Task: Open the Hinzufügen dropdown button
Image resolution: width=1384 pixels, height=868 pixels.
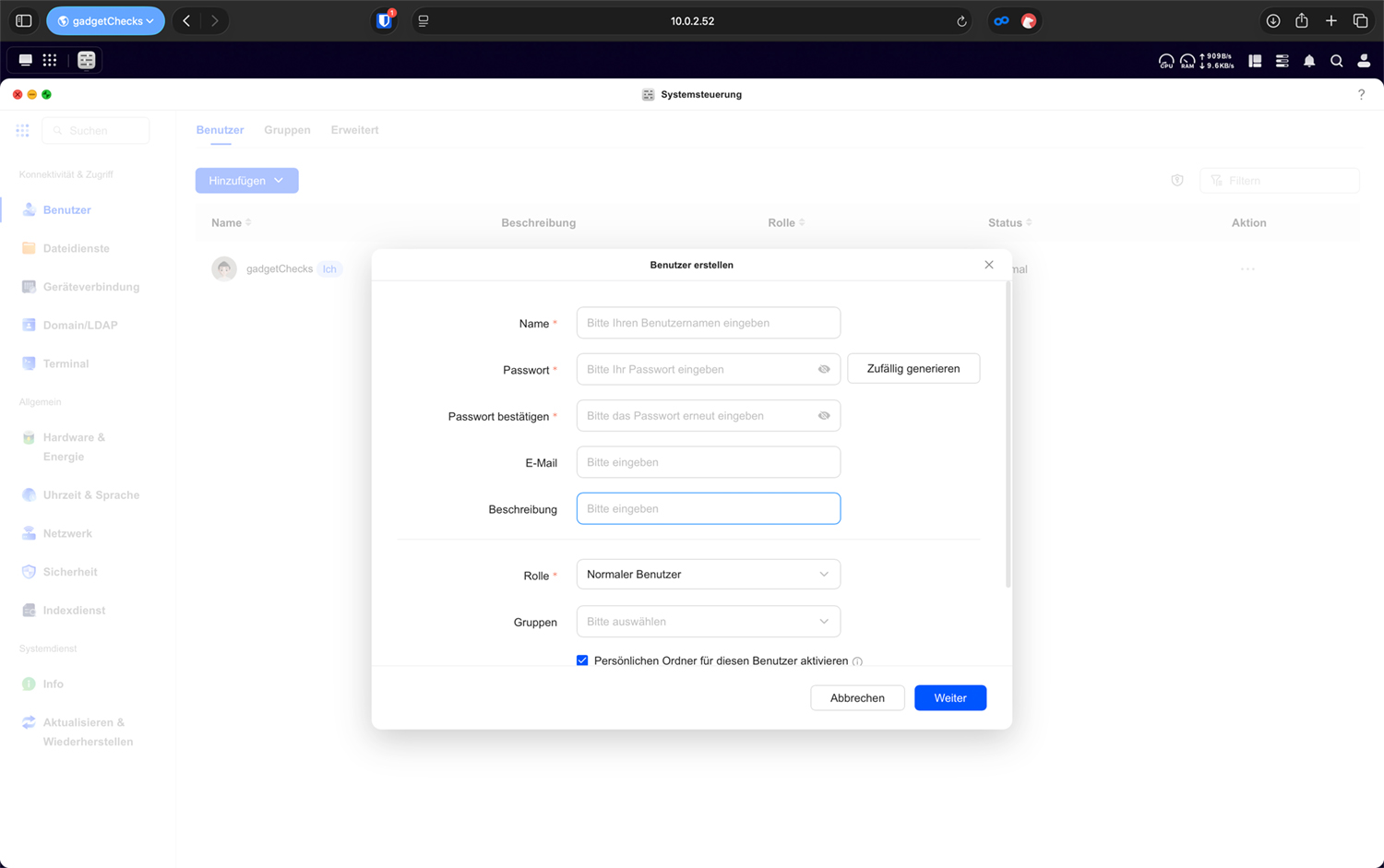Action: pos(246,181)
